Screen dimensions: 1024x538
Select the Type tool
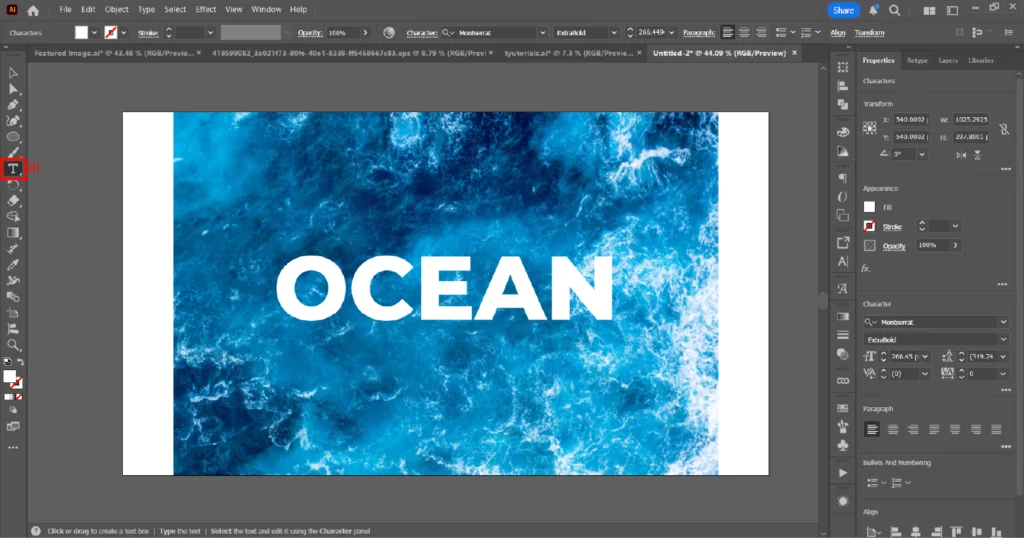(12, 169)
